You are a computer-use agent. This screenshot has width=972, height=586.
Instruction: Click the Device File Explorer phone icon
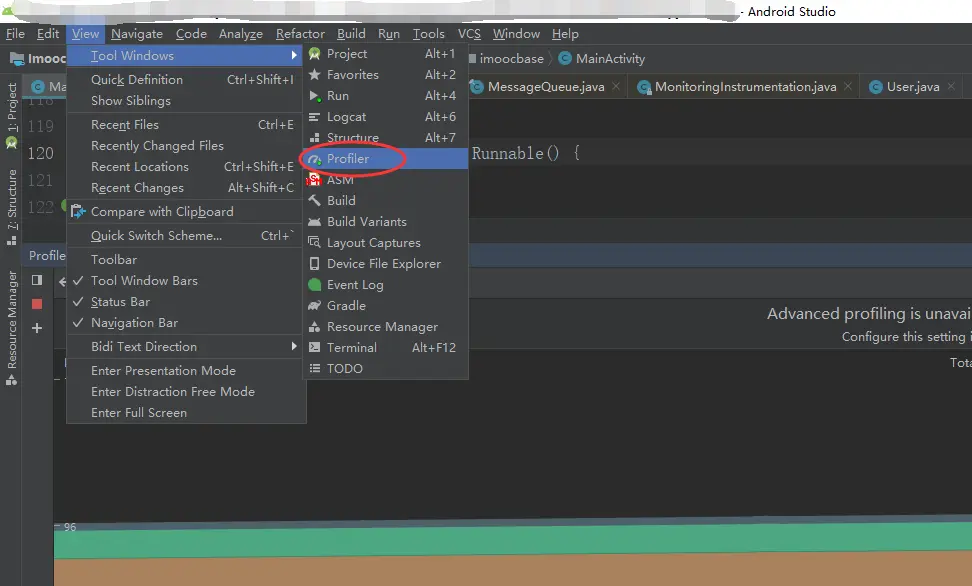(314, 264)
